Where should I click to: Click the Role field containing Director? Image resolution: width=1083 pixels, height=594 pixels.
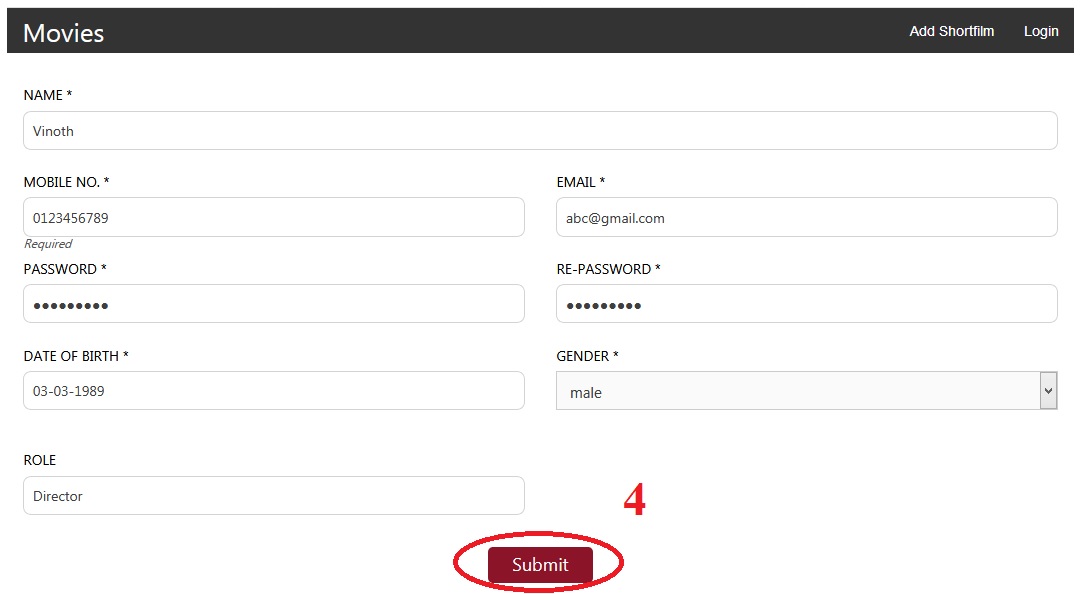pos(273,496)
